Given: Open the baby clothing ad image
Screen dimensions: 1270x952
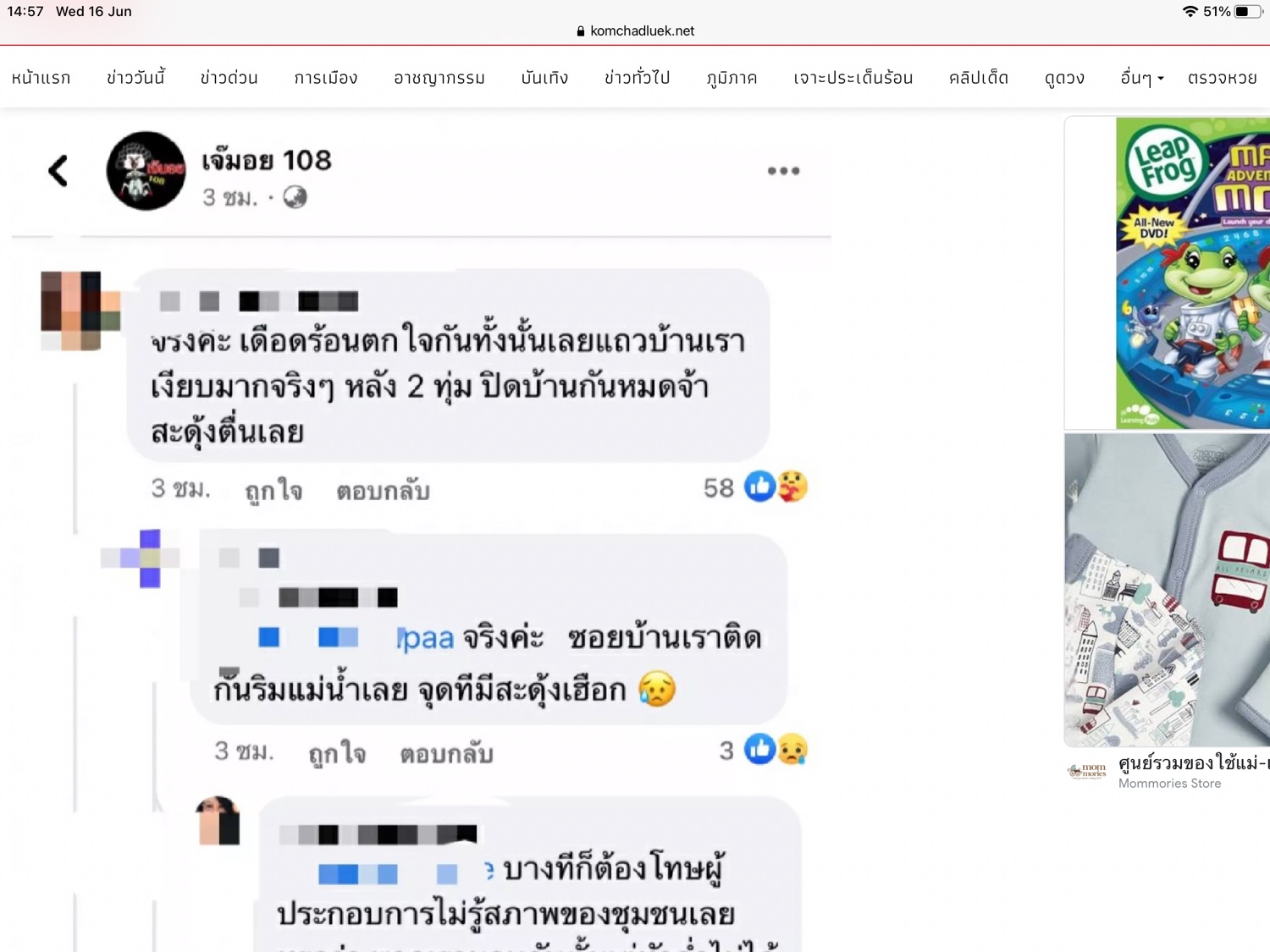Looking at the screenshot, I should click(x=1167, y=590).
